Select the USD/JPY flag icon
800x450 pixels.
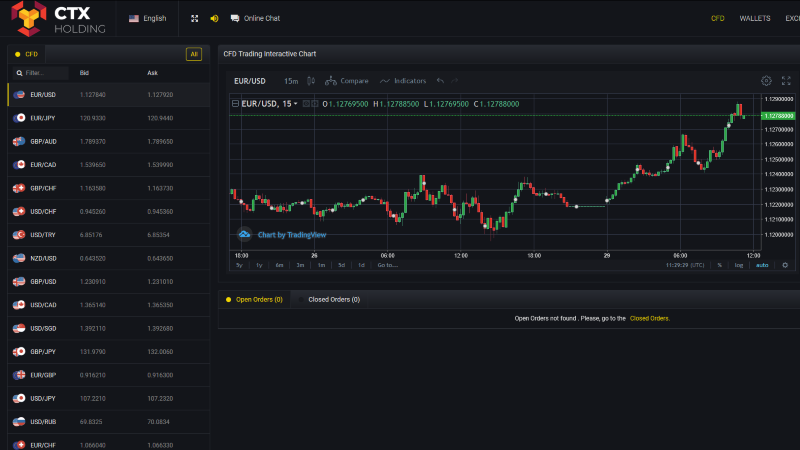point(19,398)
